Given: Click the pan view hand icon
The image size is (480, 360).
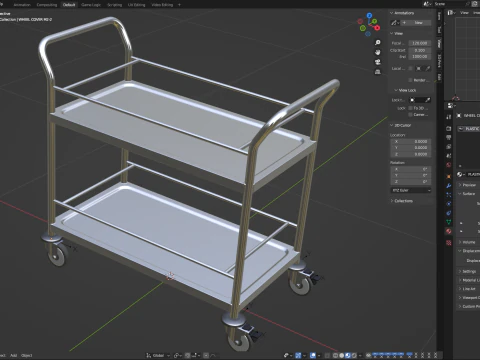Looking at the screenshot, I should pyautogui.click(x=378, y=52).
